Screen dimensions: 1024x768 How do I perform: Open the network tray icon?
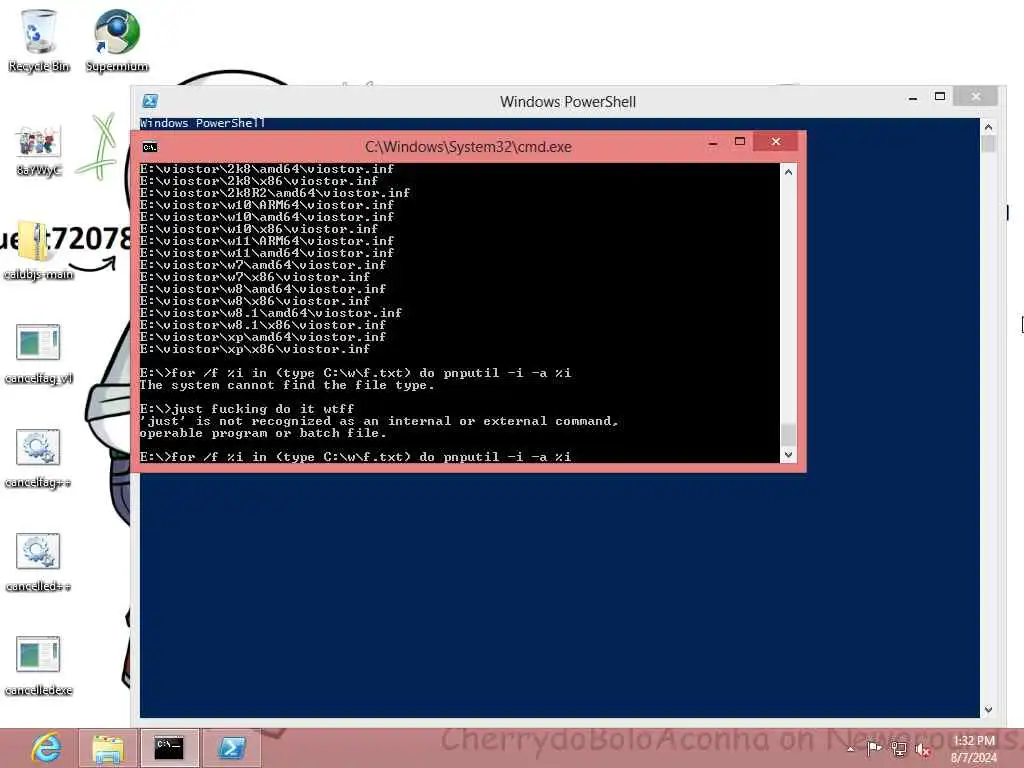pos(899,748)
